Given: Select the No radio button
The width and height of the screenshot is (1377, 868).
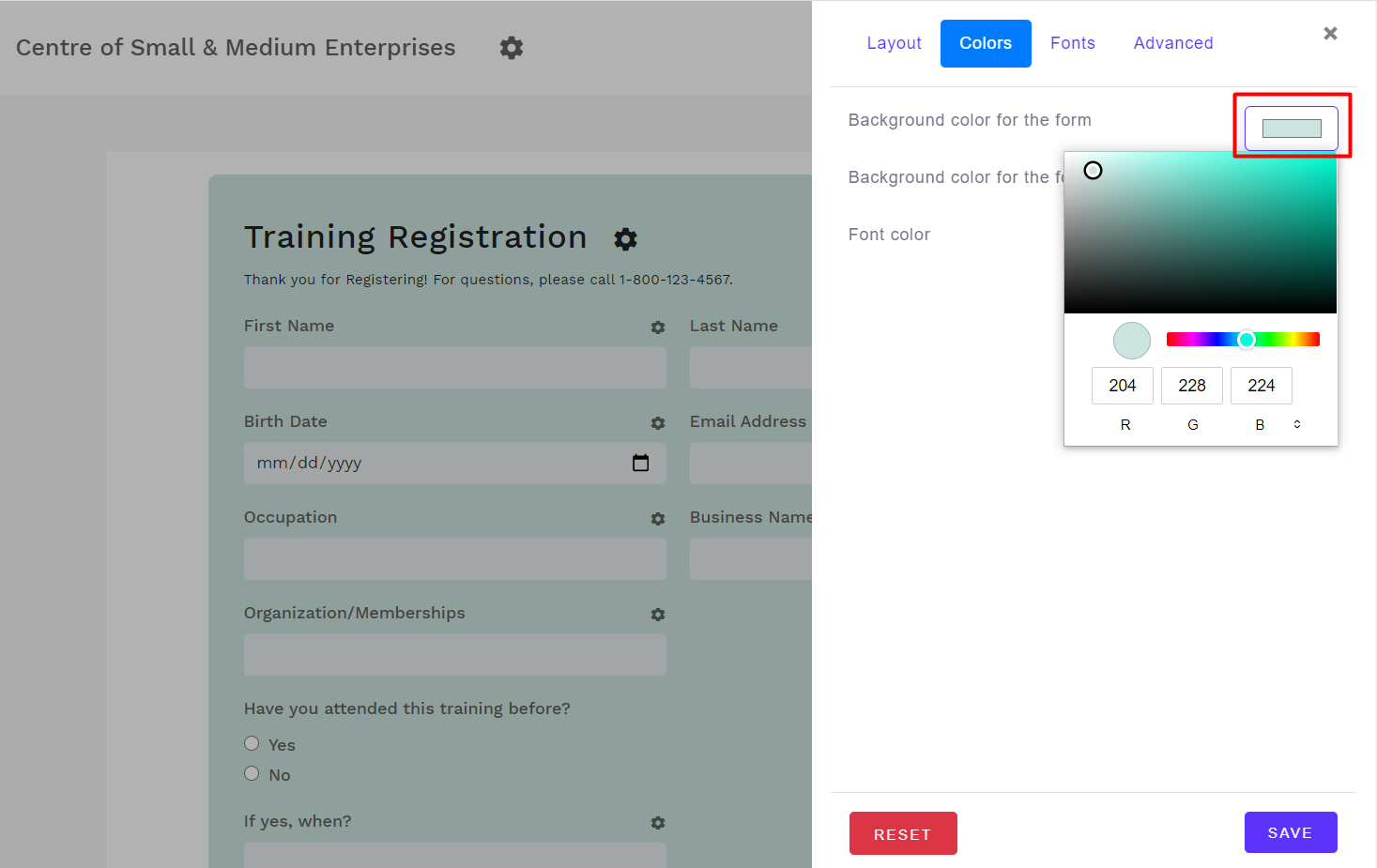Looking at the screenshot, I should point(252,773).
